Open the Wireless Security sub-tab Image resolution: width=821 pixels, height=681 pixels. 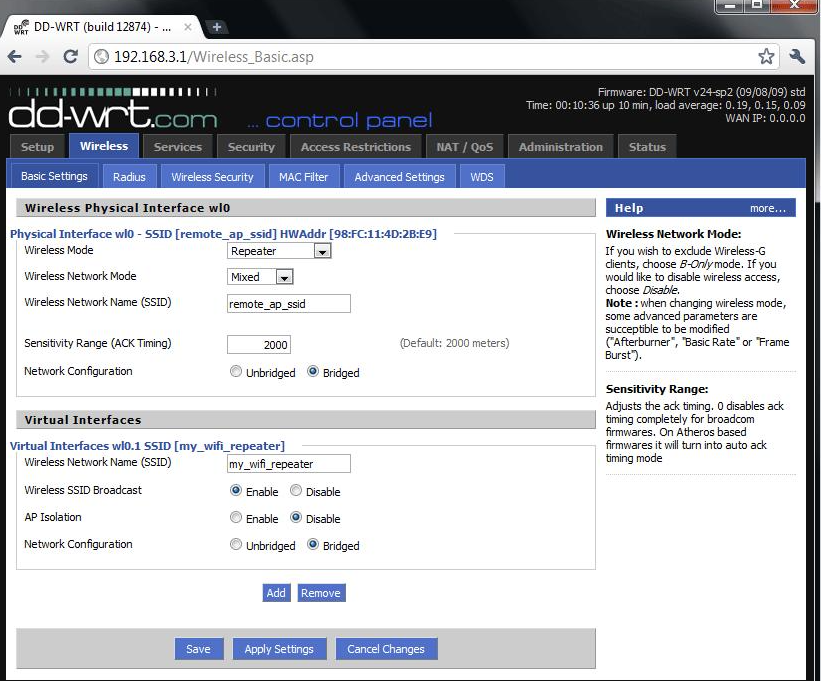pyautogui.click(x=212, y=177)
